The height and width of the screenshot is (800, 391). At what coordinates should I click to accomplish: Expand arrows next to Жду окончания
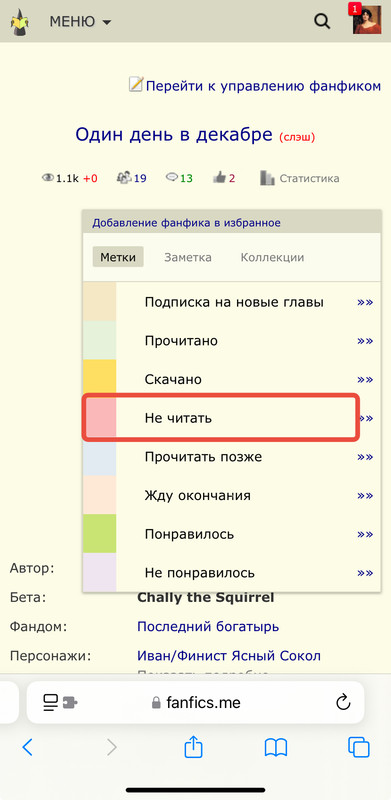(x=365, y=495)
